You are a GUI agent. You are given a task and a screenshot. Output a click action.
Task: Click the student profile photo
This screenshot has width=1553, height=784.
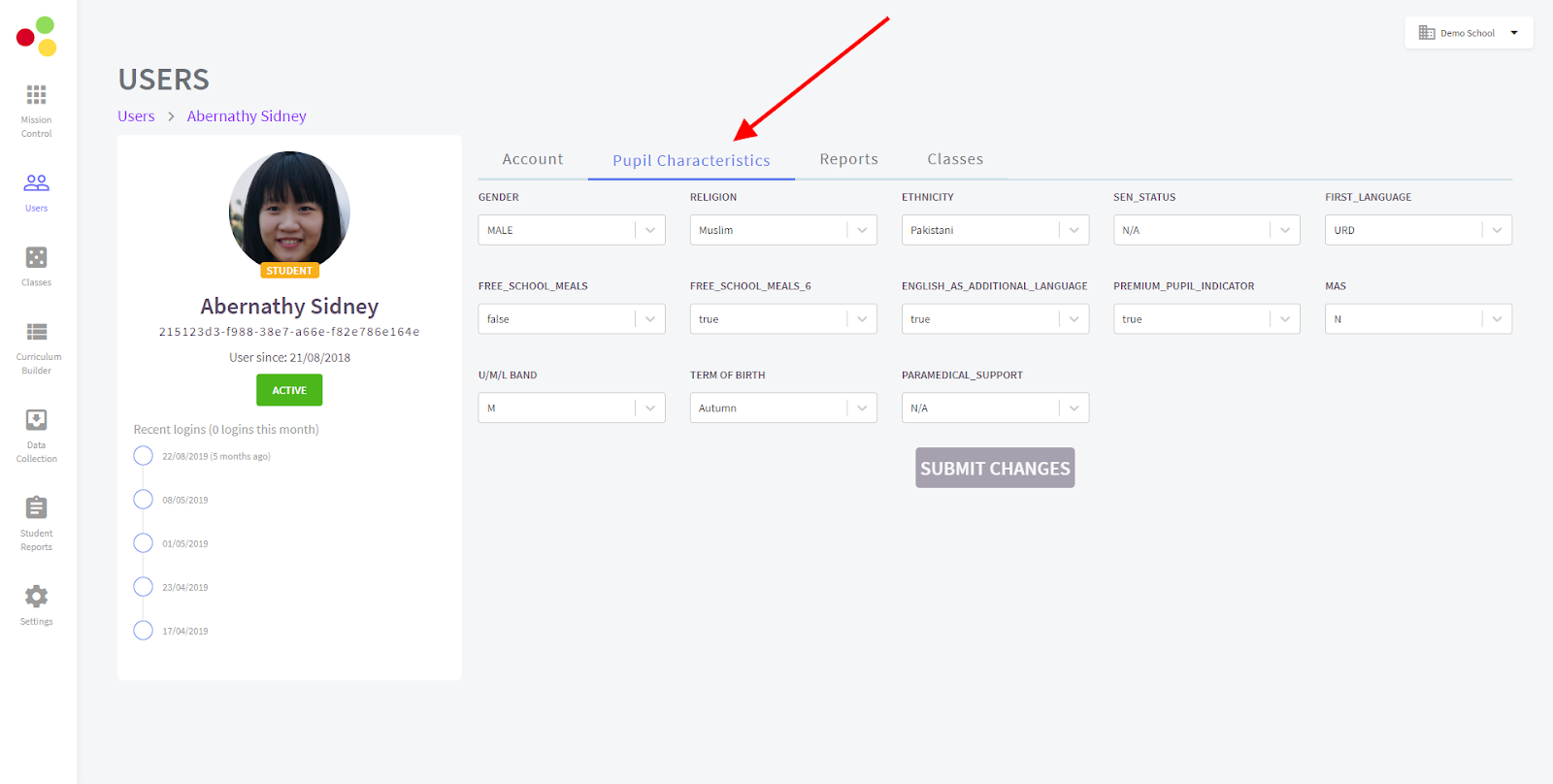tap(289, 210)
